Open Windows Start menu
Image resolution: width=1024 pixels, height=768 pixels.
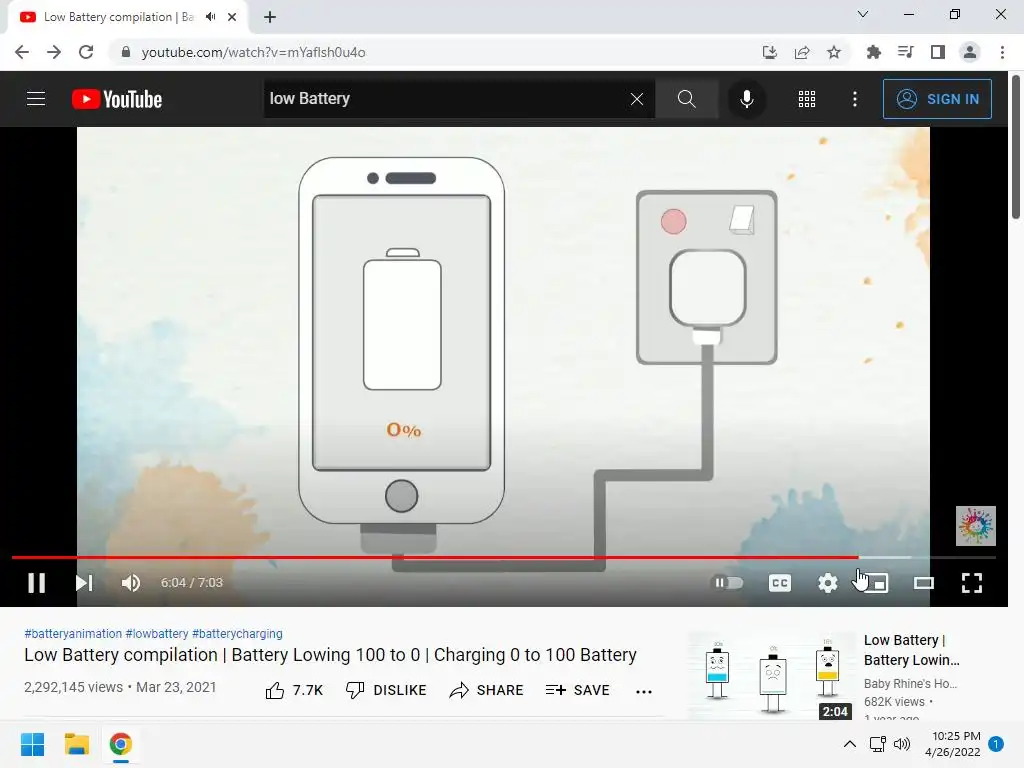pyautogui.click(x=32, y=744)
